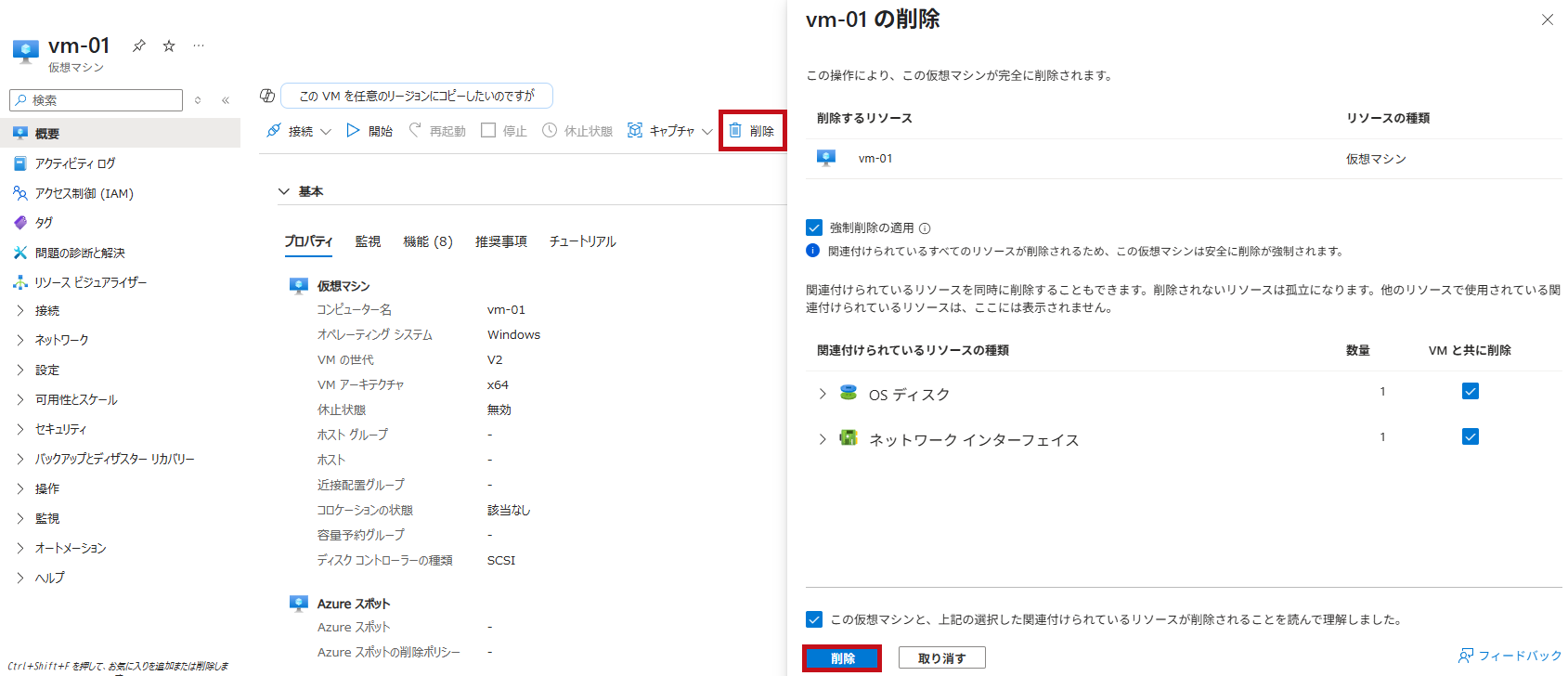The image size is (1568, 676).
Task: Click the ネットワーク インターフェイス icon
Action: [849, 438]
